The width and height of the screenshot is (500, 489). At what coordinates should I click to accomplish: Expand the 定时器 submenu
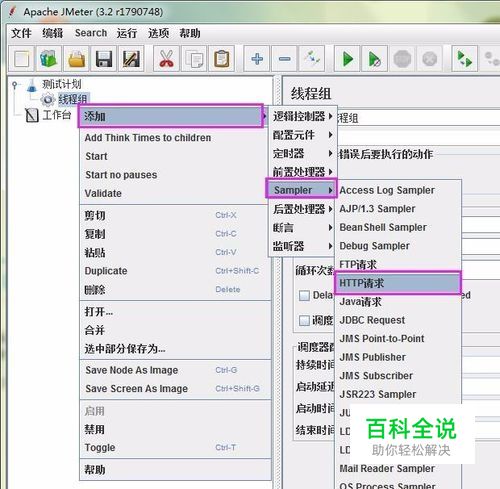pos(303,154)
